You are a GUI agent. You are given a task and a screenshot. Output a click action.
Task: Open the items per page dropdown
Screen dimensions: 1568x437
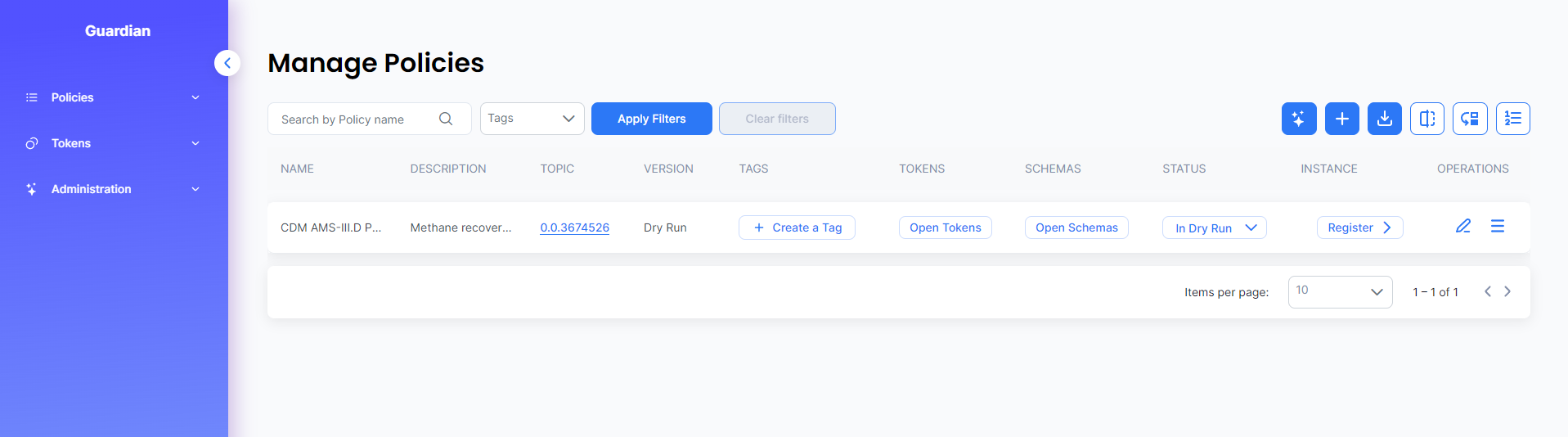tap(1341, 292)
